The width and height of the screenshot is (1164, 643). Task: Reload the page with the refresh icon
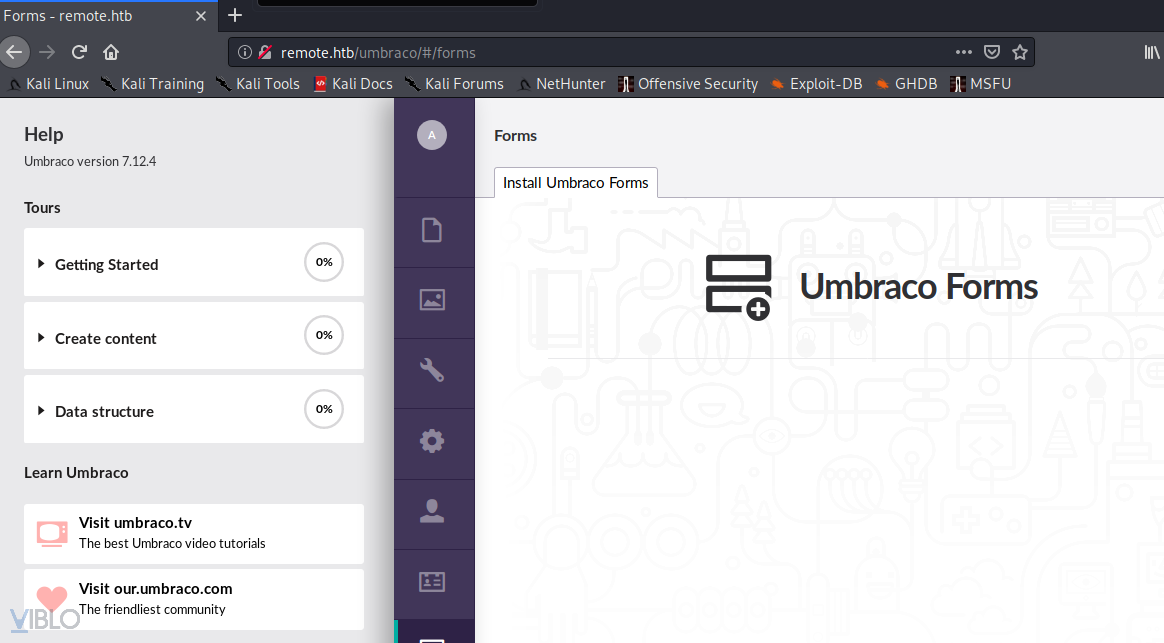pyautogui.click(x=79, y=52)
